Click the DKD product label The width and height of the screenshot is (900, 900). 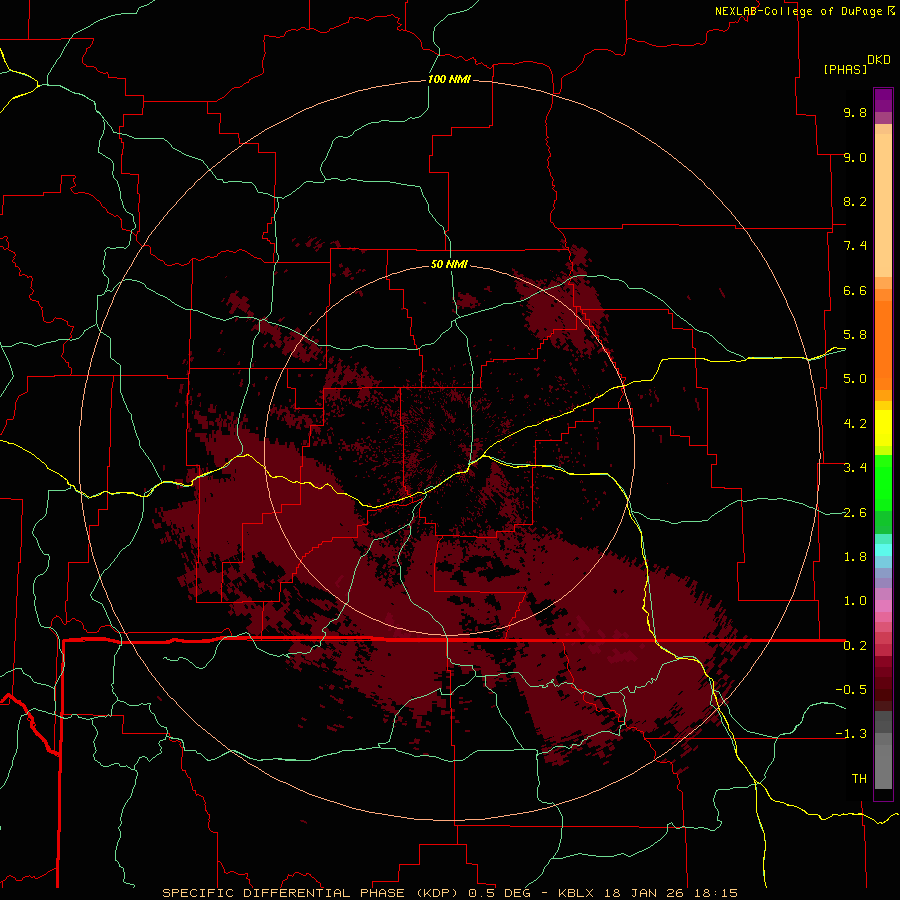click(879, 60)
